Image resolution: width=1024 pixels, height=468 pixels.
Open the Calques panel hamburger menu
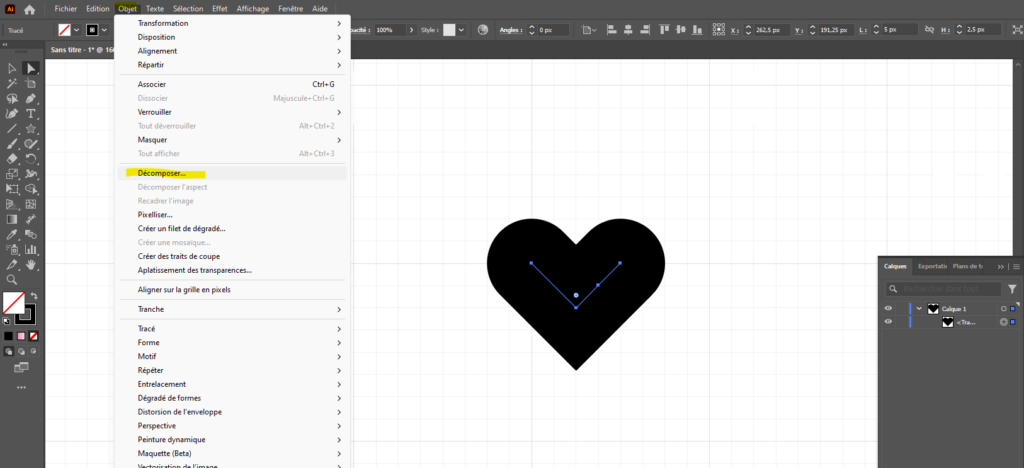[x=1015, y=267]
